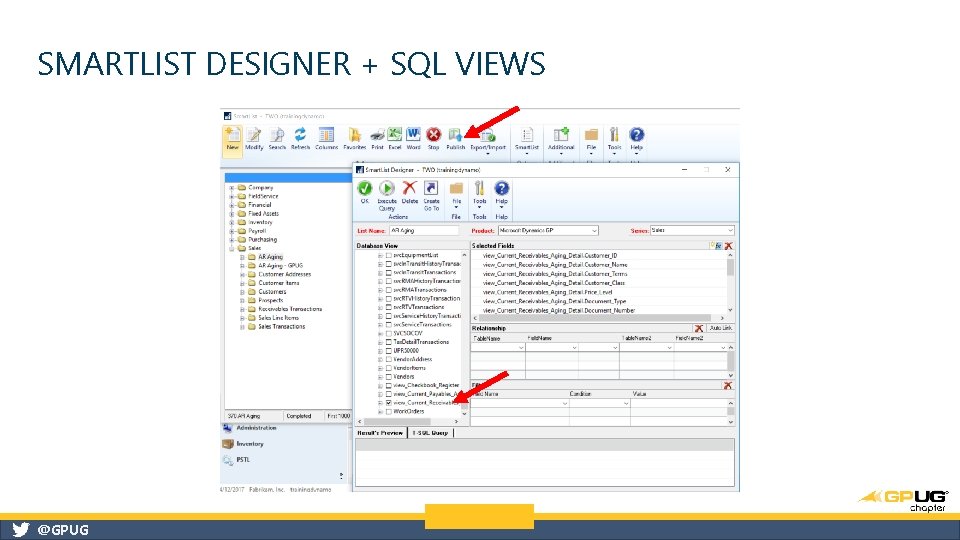Click the Auto Link button
This screenshot has width=960, height=540.
[720, 328]
